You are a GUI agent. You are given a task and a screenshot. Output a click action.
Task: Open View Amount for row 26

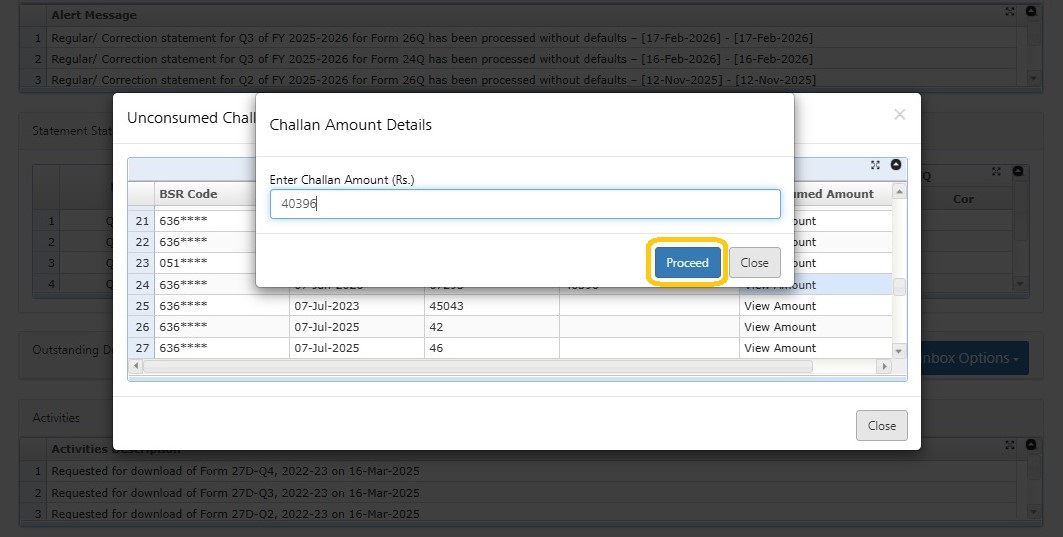click(x=779, y=327)
